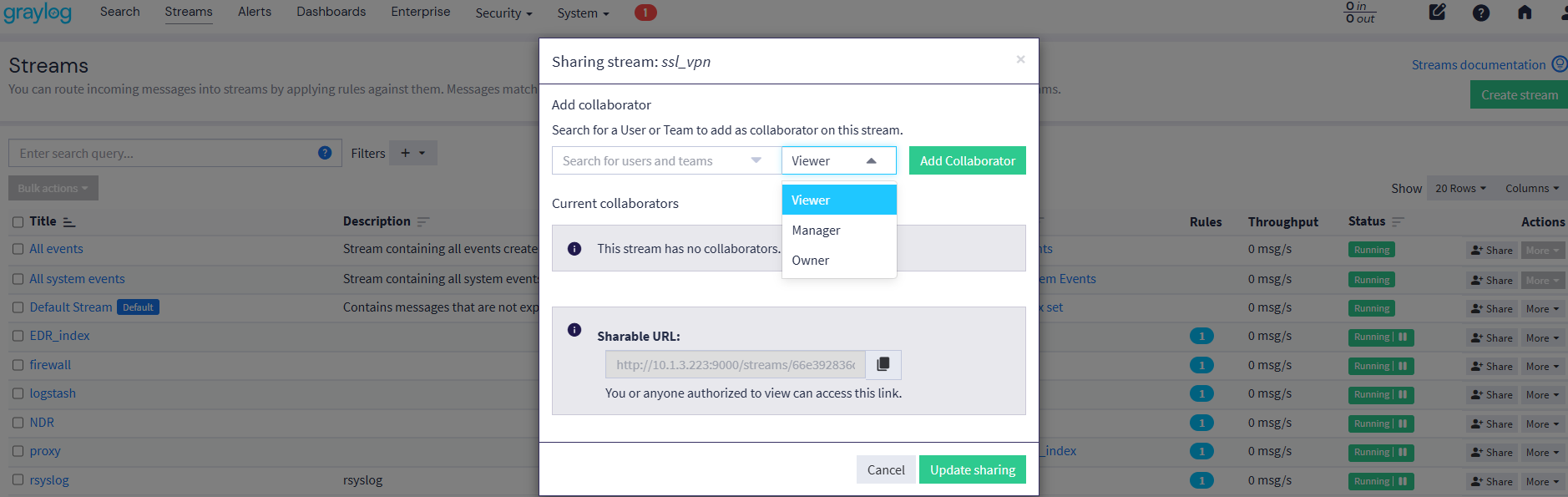1568x497 pixels.
Task: Close the Sharing stream dialog
Action: (x=1020, y=59)
